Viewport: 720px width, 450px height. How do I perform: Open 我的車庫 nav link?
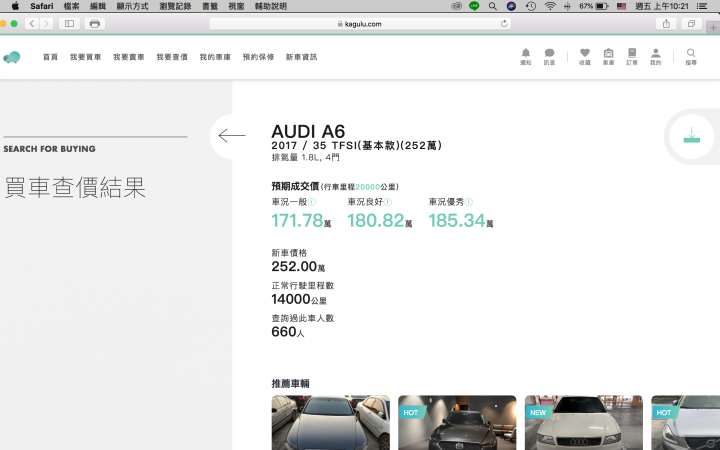click(215, 57)
